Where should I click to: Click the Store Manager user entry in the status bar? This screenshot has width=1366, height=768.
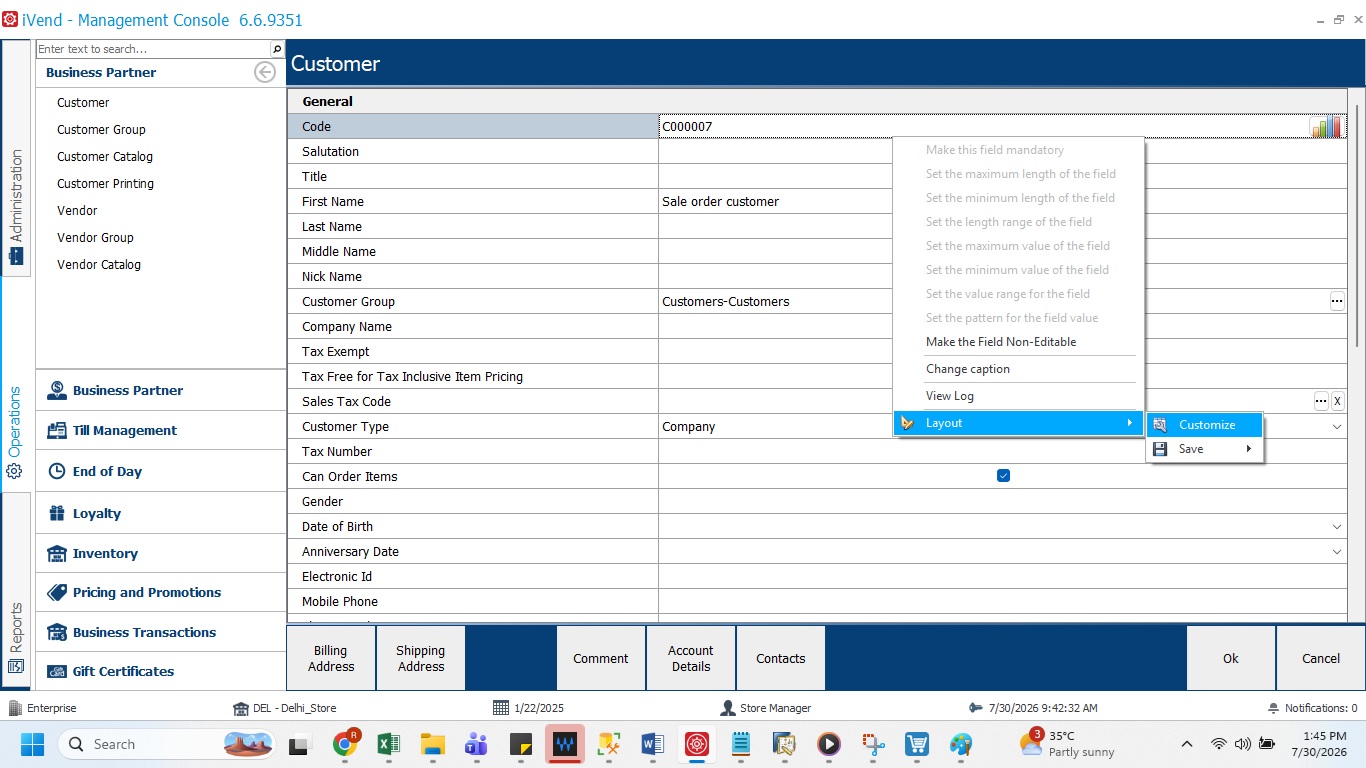[766, 708]
